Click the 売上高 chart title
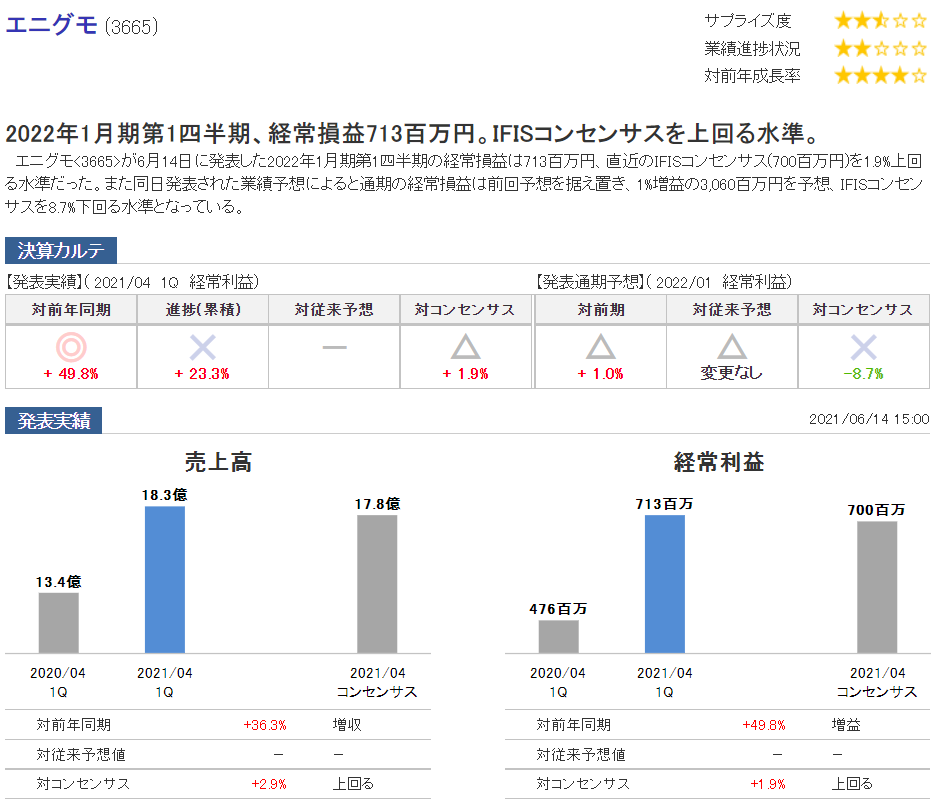 tap(218, 462)
